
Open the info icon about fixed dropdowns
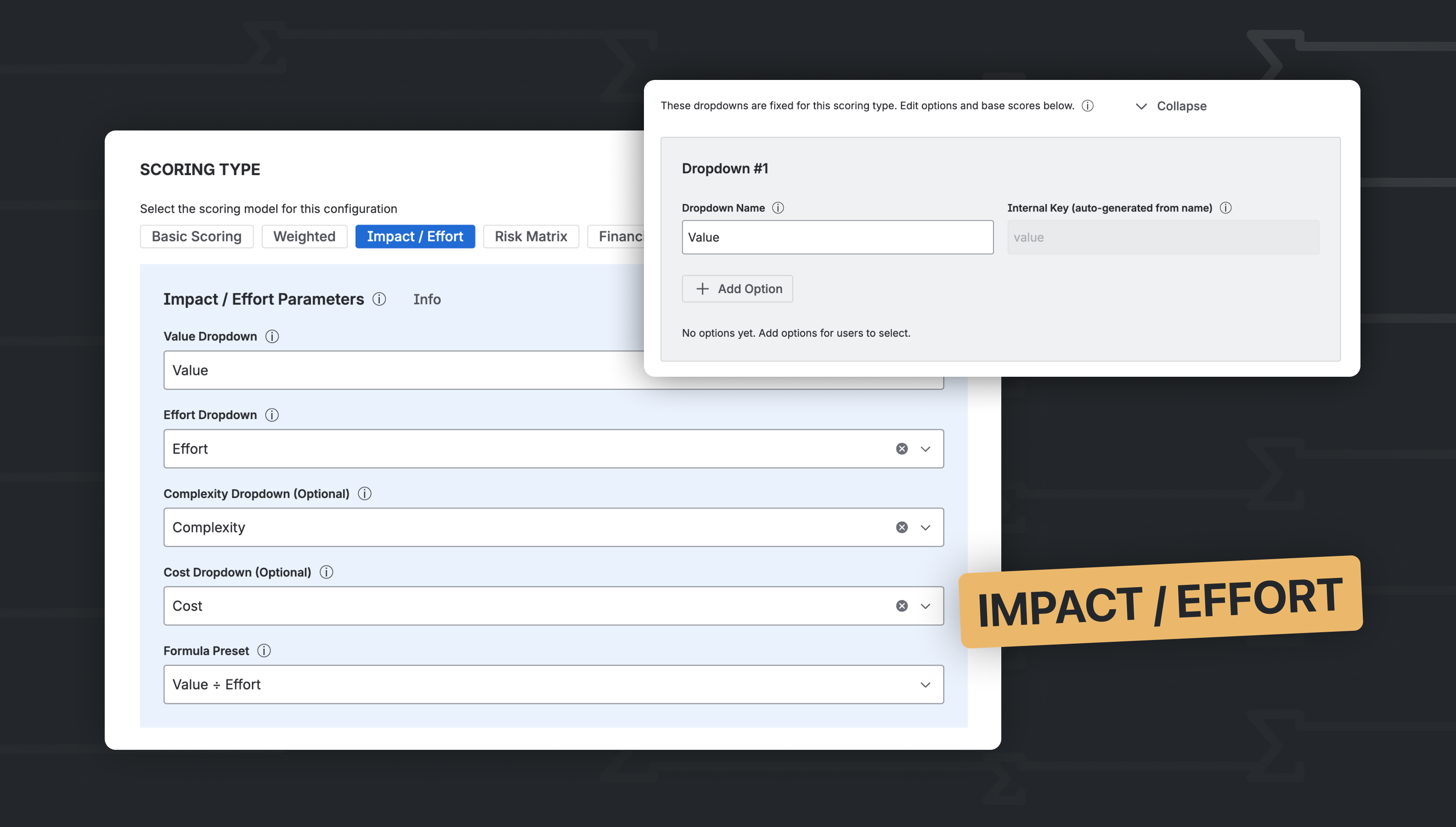pos(1088,106)
